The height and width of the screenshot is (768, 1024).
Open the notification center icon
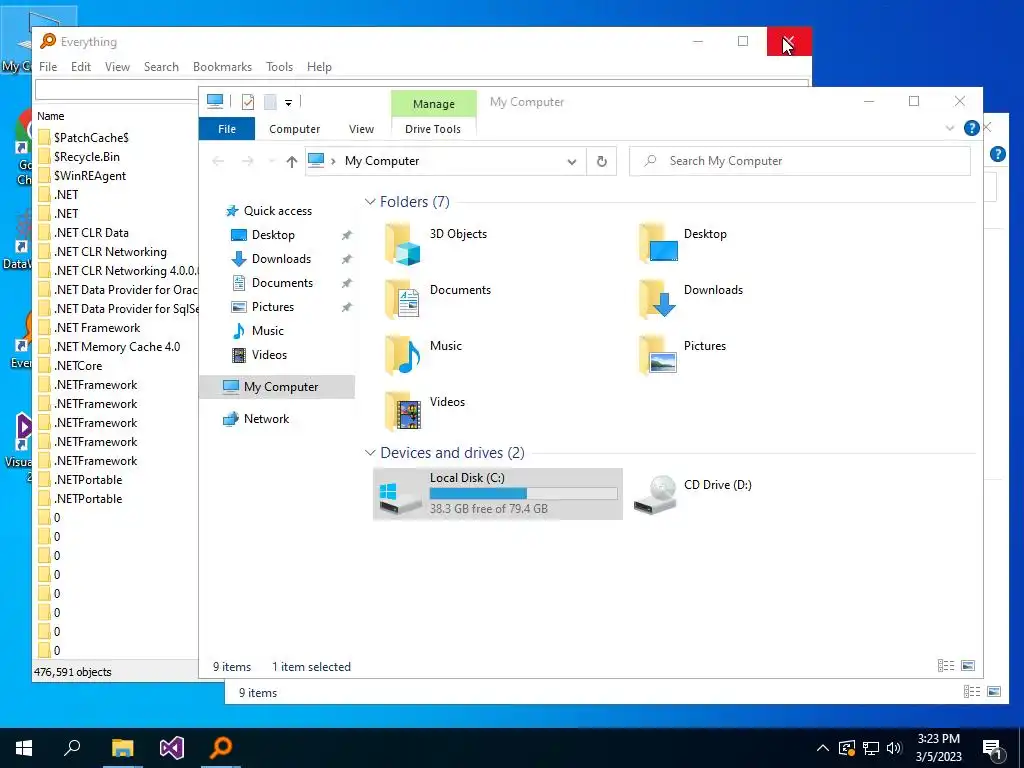(993, 748)
